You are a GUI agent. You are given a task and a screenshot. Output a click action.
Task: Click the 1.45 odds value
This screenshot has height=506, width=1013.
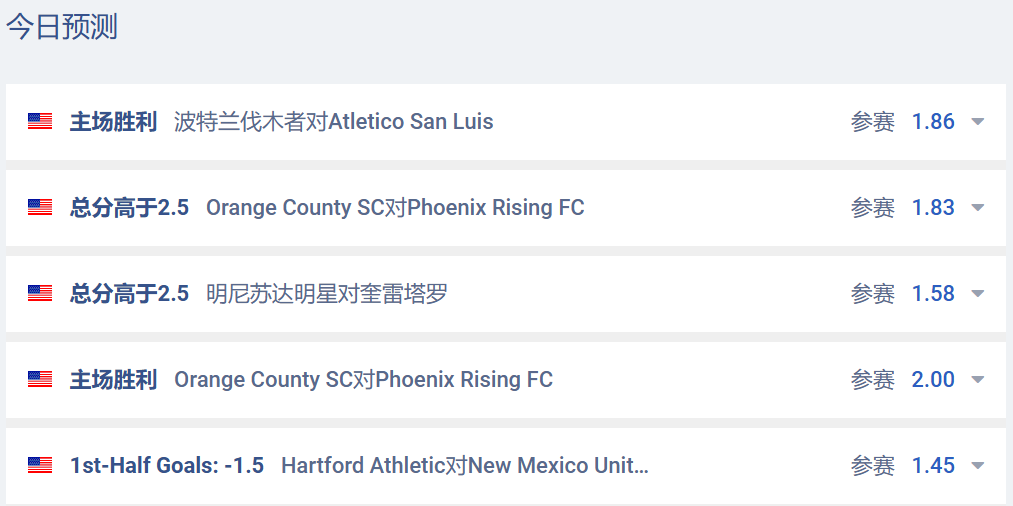[x=933, y=466]
